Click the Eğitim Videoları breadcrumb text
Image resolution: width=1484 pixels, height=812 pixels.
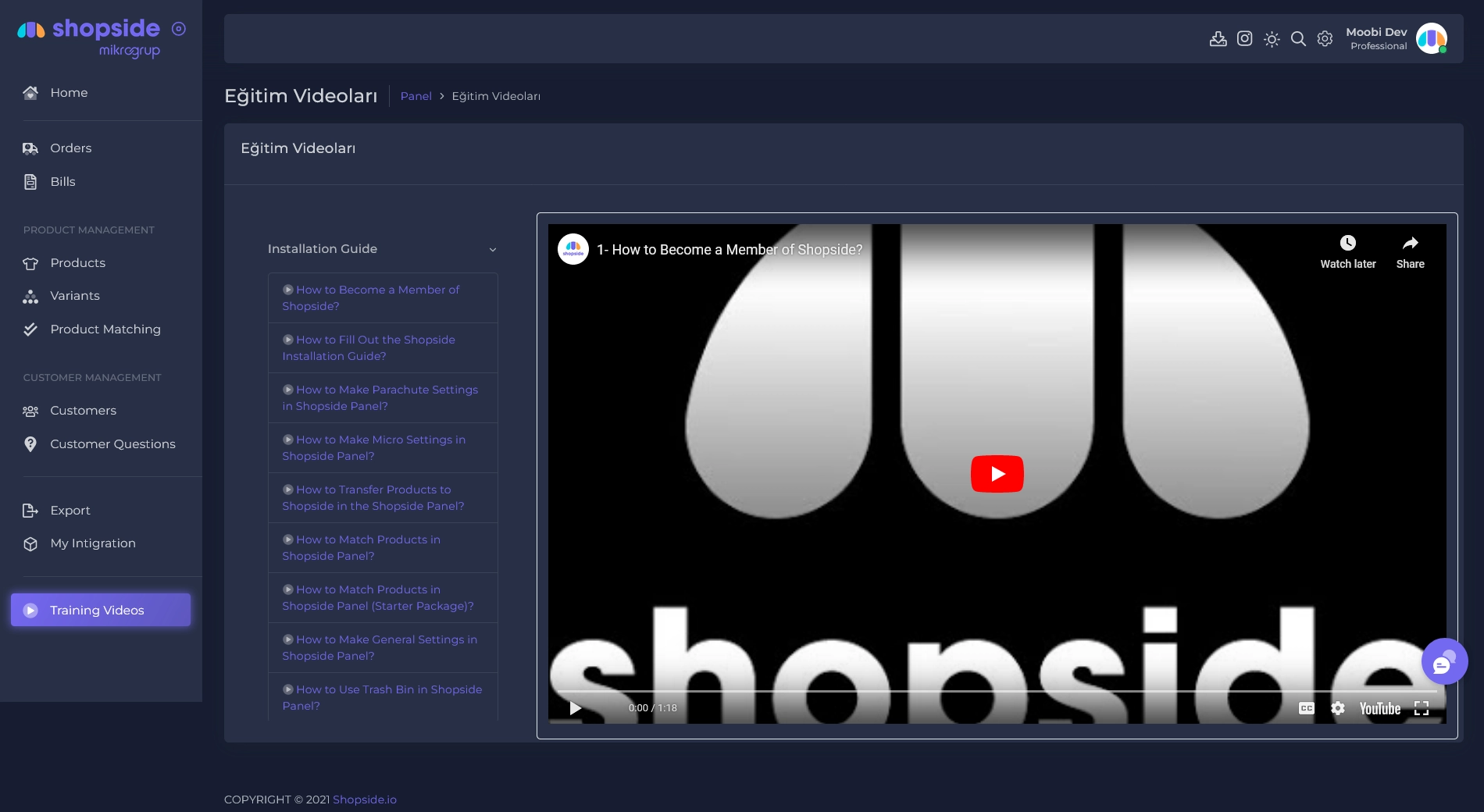click(x=496, y=96)
